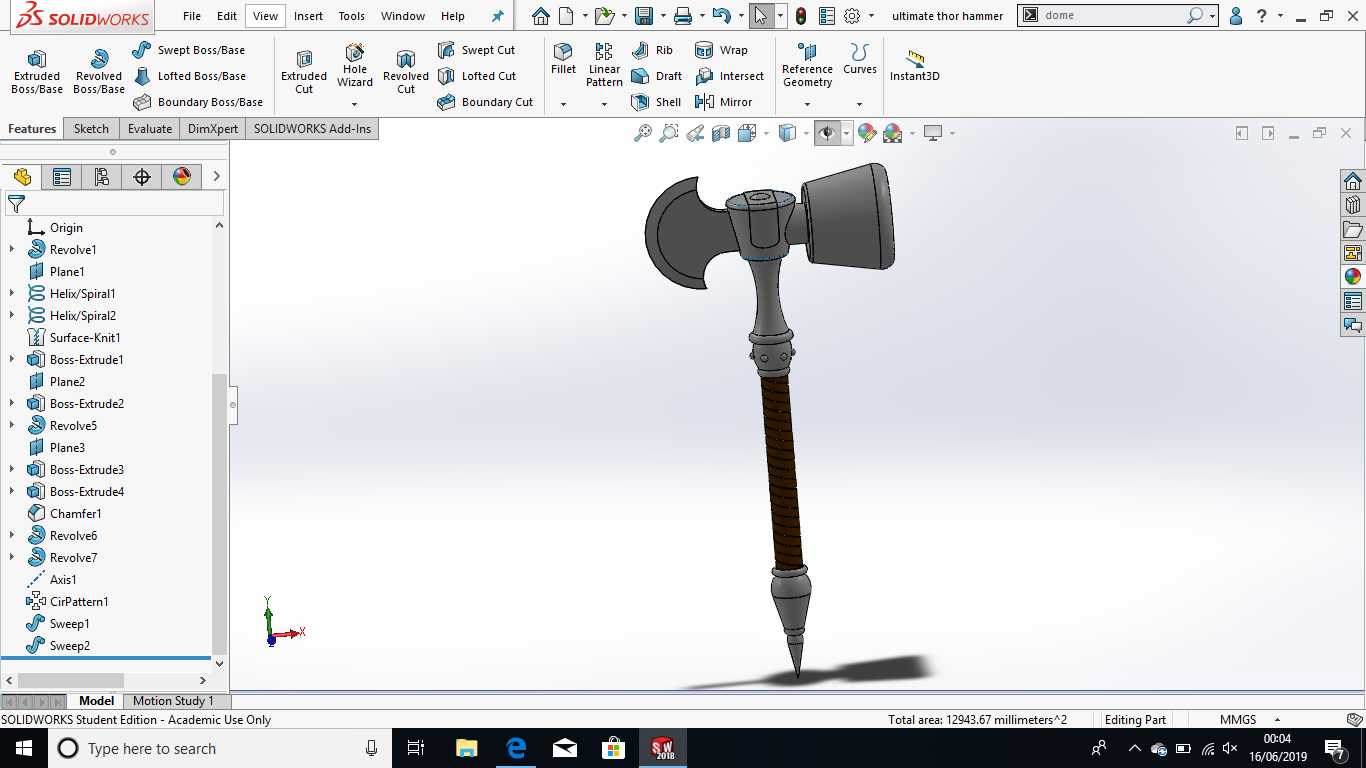This screenshot has width=1366, height=768.
Task: Open the Hole Wizard dropdown arrow
Action: 354,104
